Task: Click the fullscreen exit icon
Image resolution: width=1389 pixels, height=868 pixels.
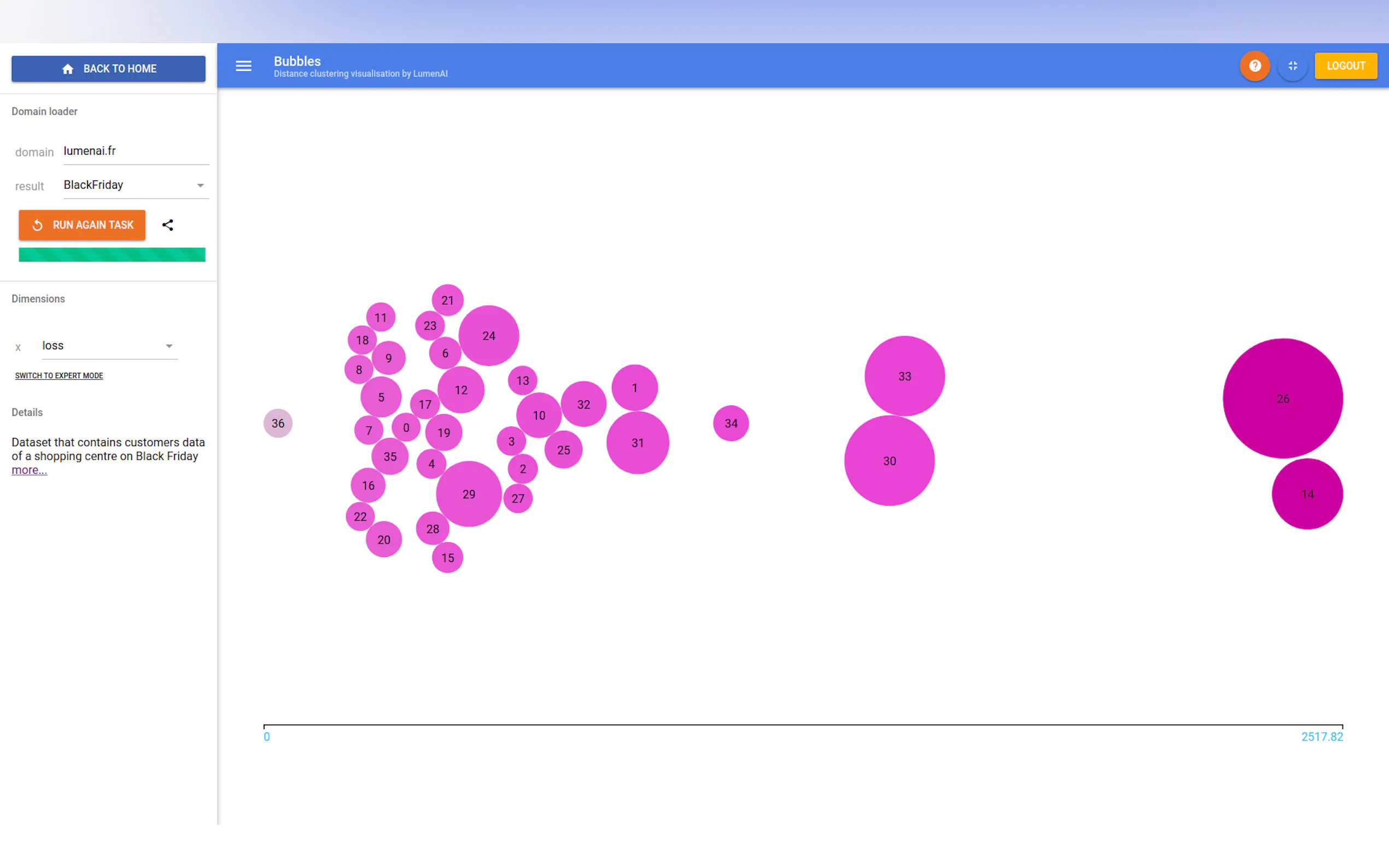Action: click(x=1293, y=66)
